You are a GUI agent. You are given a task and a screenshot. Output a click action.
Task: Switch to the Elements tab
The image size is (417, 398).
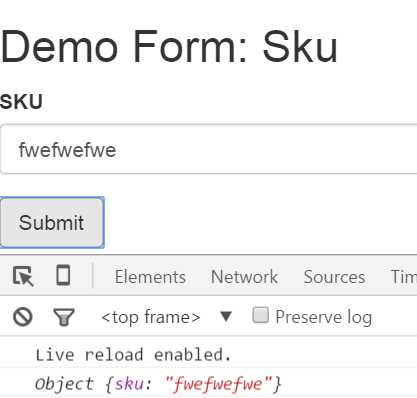(150, 277)
